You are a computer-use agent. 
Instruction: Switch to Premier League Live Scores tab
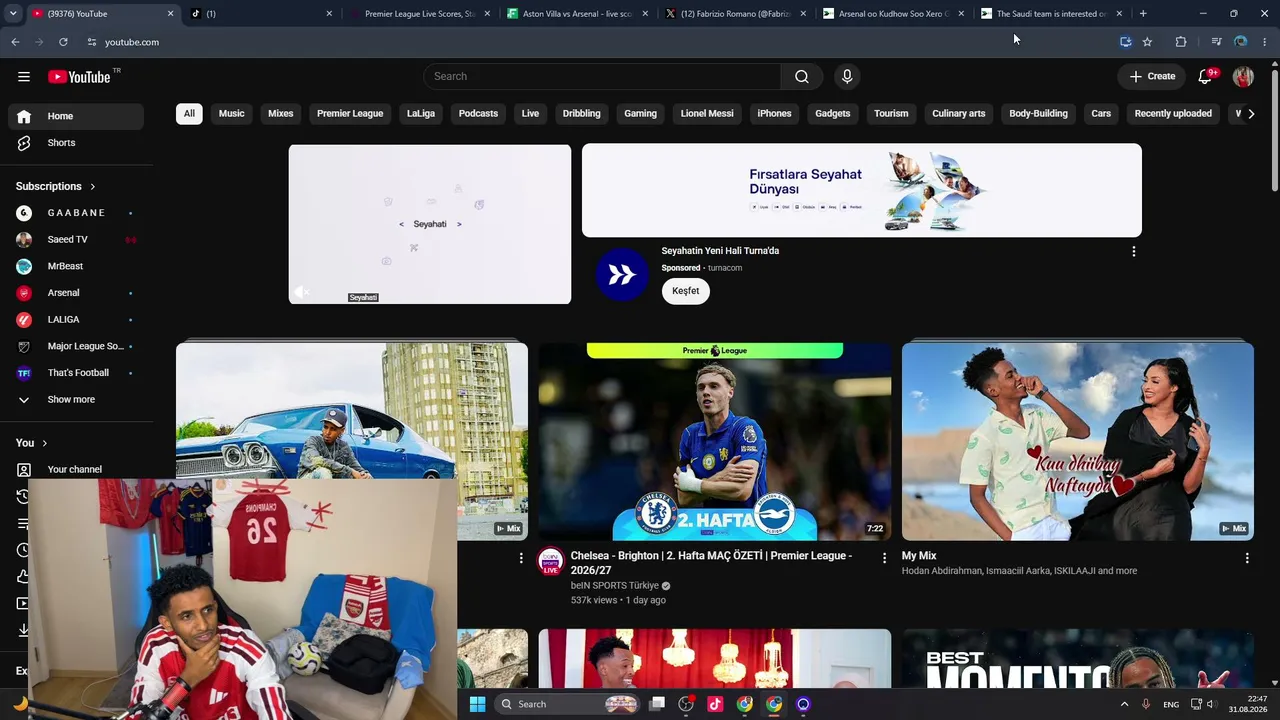click(x=419, y=14)
